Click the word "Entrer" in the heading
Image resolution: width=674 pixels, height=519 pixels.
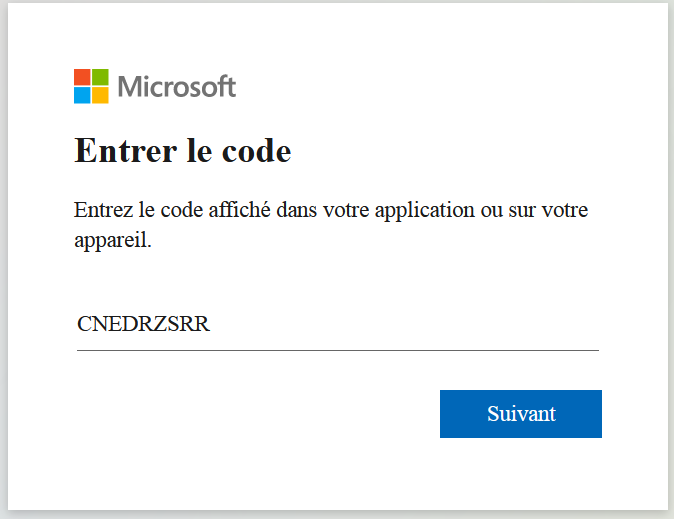click(115, 151)
